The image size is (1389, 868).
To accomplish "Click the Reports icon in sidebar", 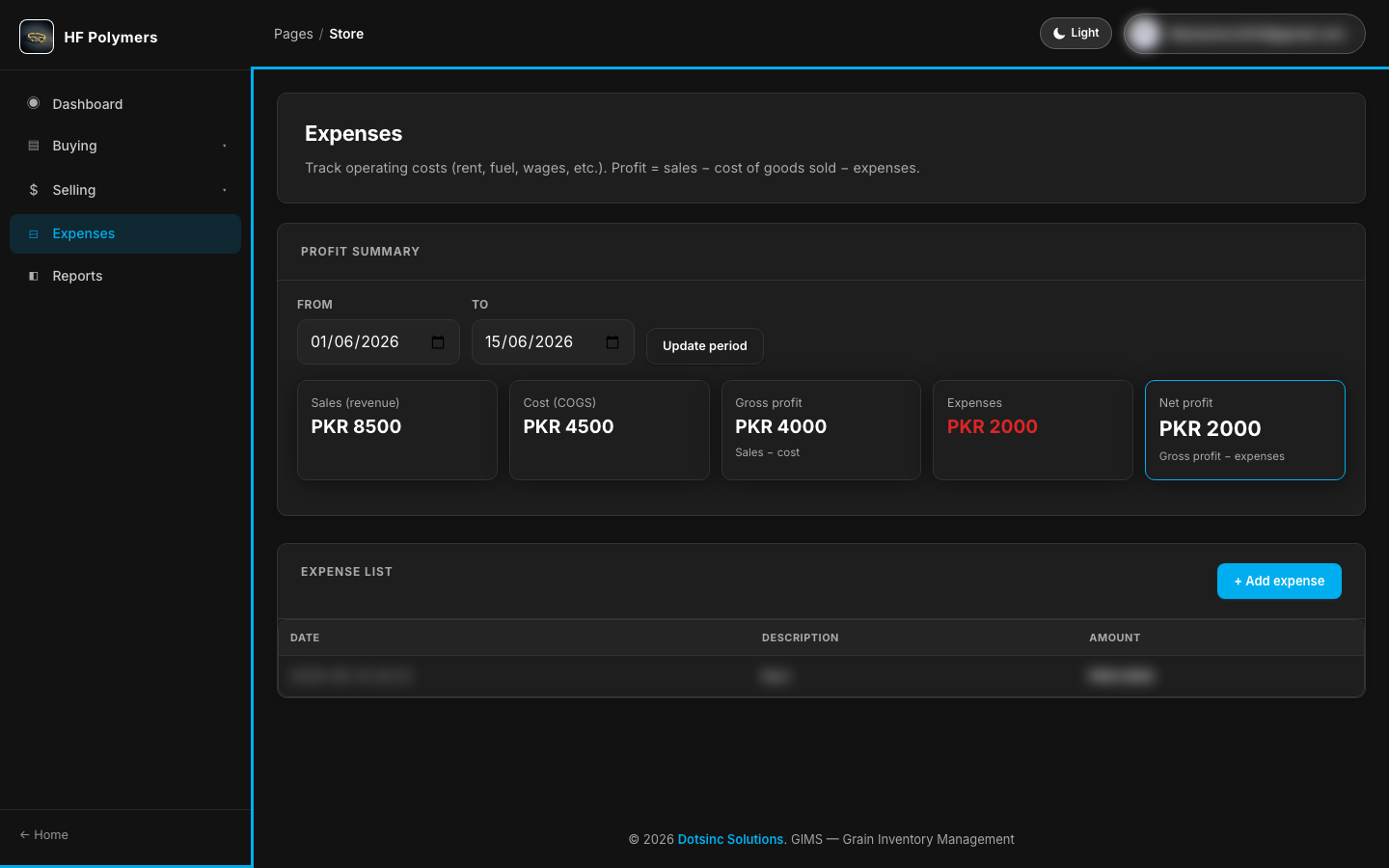I will tap(34, 276).
